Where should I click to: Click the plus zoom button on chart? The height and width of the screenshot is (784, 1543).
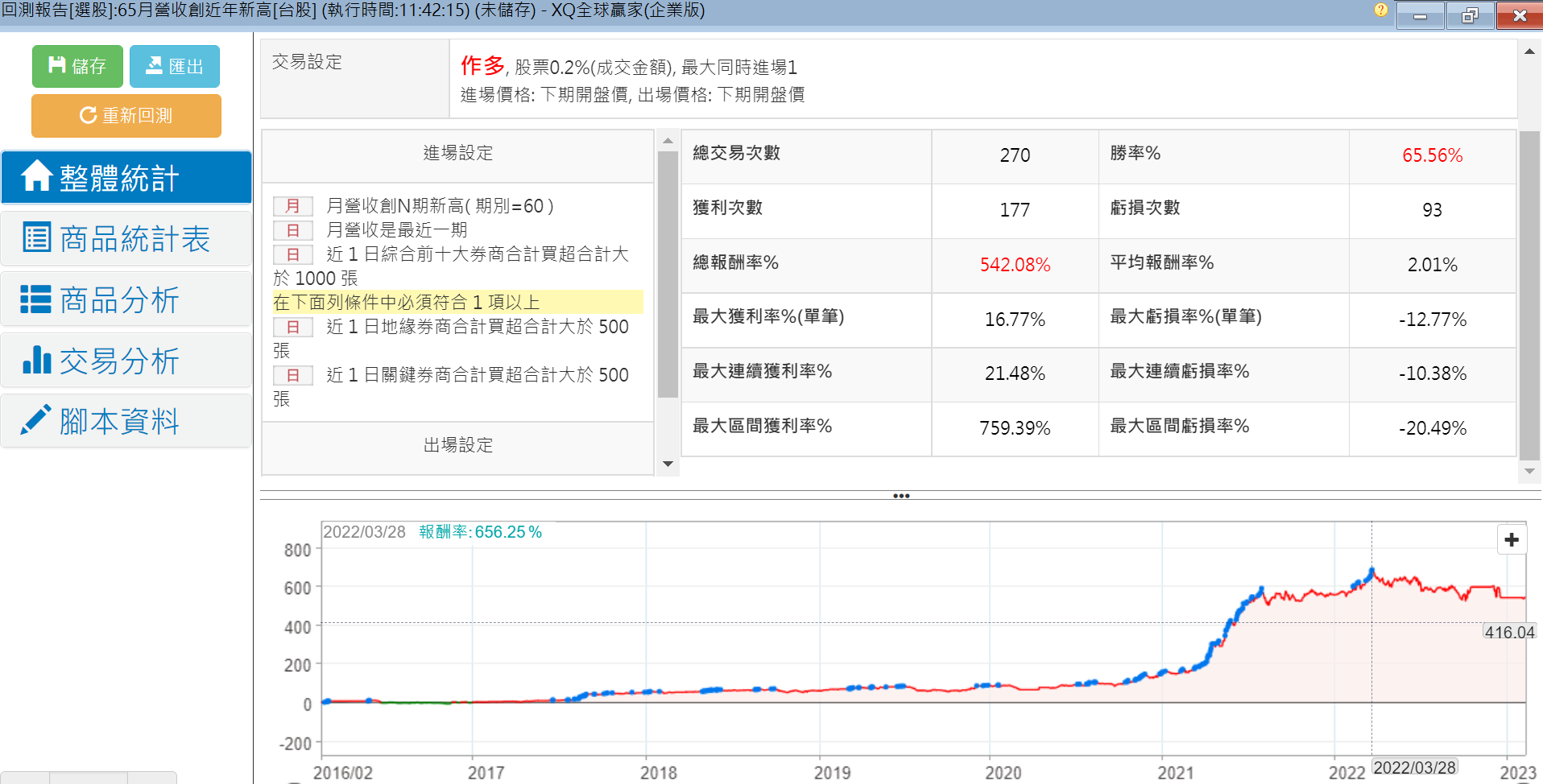[x=1512, y=539]
